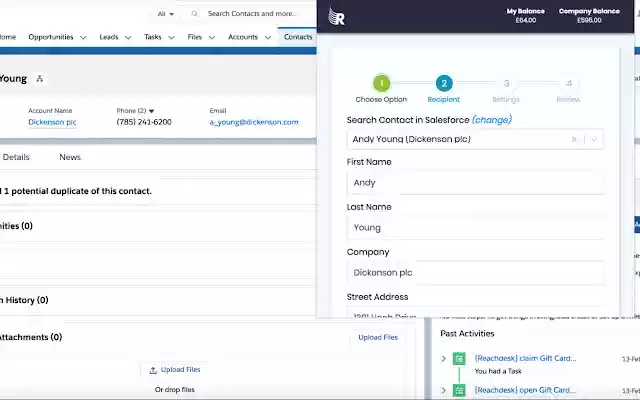Image resolution: width=640 pixels, height=400 pixels.
Task: Switch to the Details tab
Action: 16,157
